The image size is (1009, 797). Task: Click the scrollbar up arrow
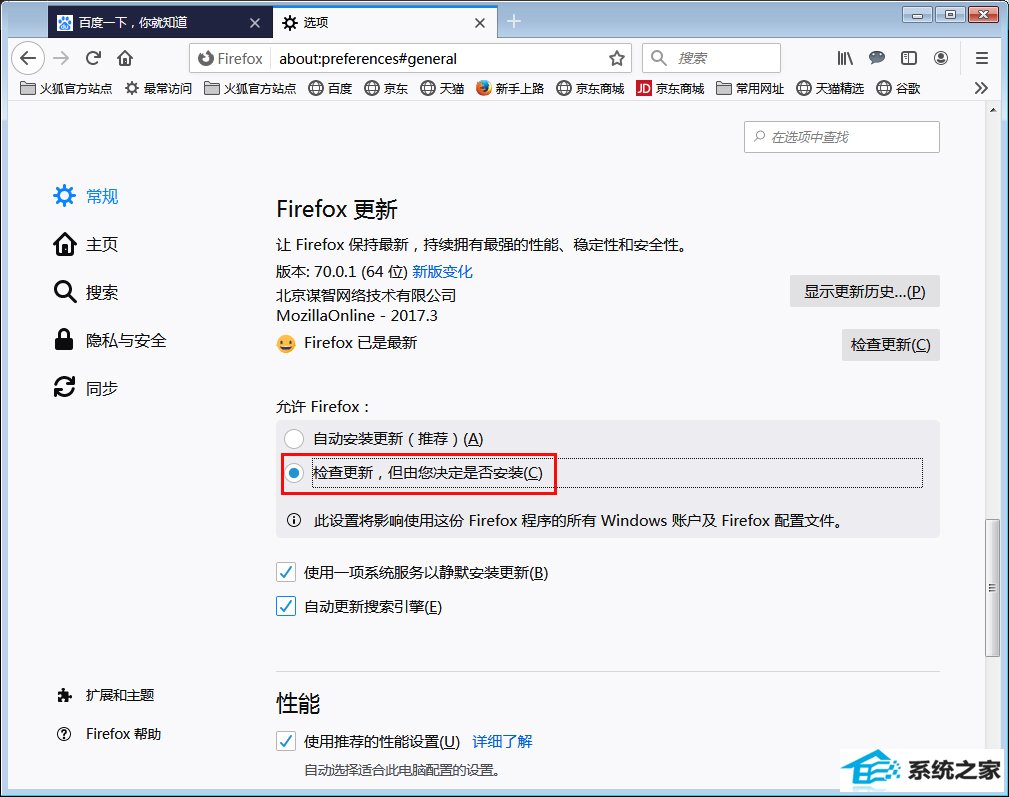point(992,111)
